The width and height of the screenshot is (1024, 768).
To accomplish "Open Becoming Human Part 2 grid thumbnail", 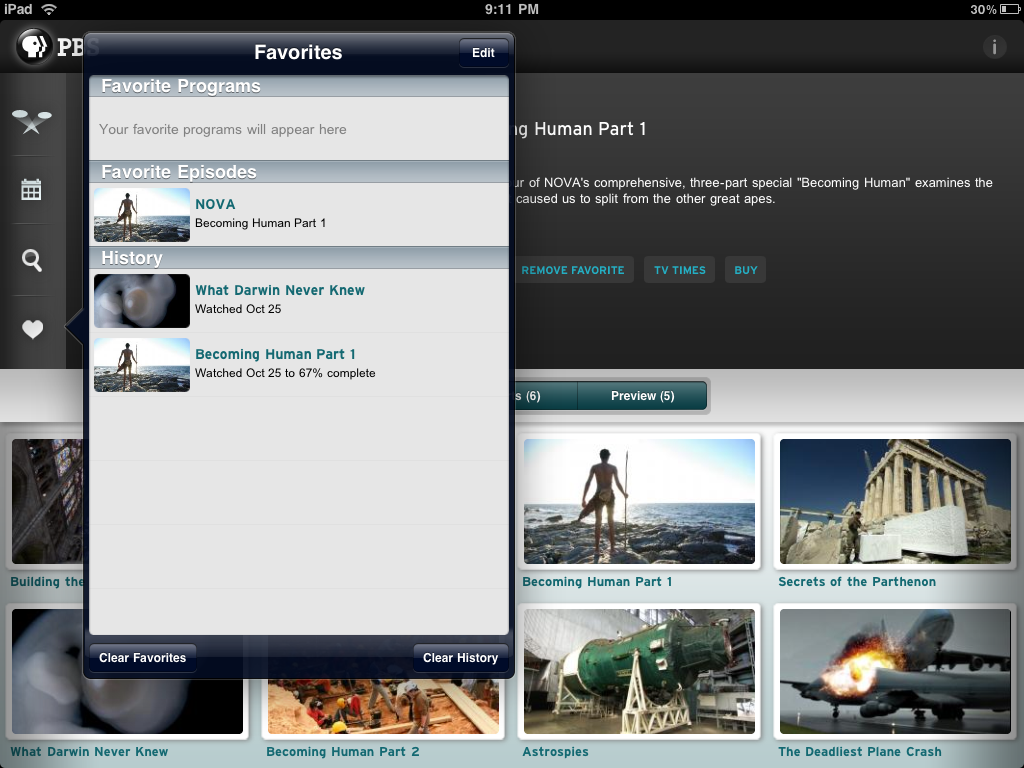I will pos(383,707).
